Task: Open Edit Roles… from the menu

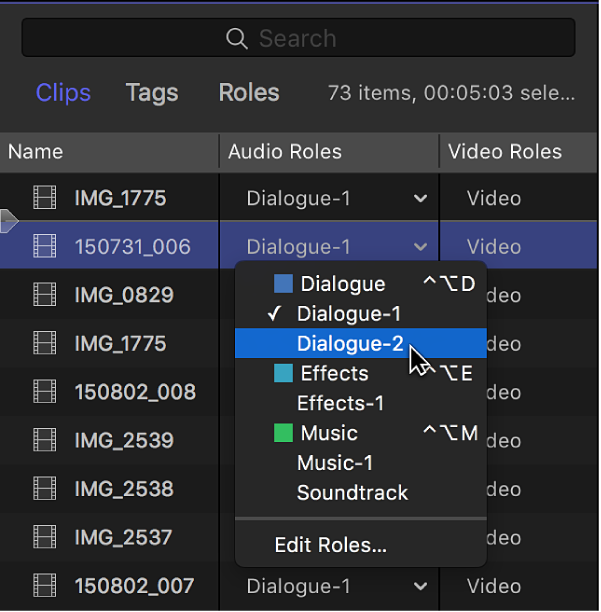Action: click(330, 545)
